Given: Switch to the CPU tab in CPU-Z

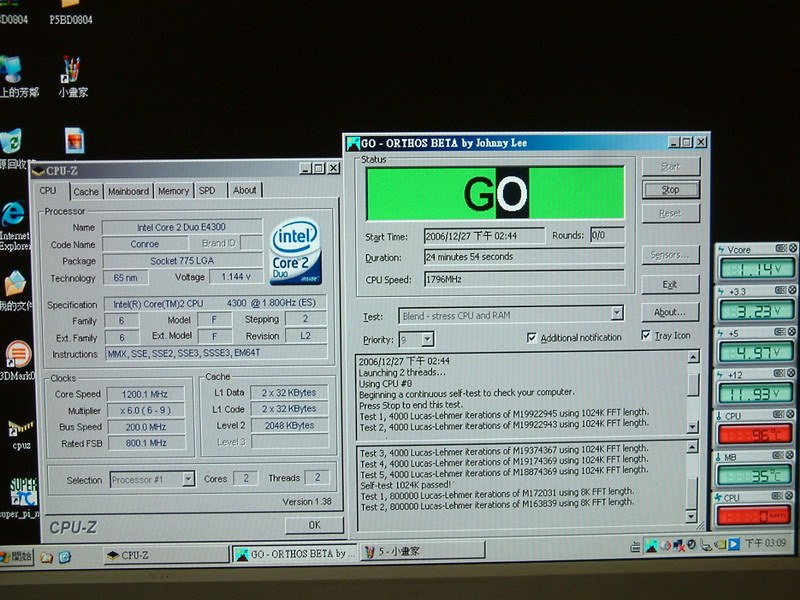Looking at the screenshot, I should pos(48,190).
